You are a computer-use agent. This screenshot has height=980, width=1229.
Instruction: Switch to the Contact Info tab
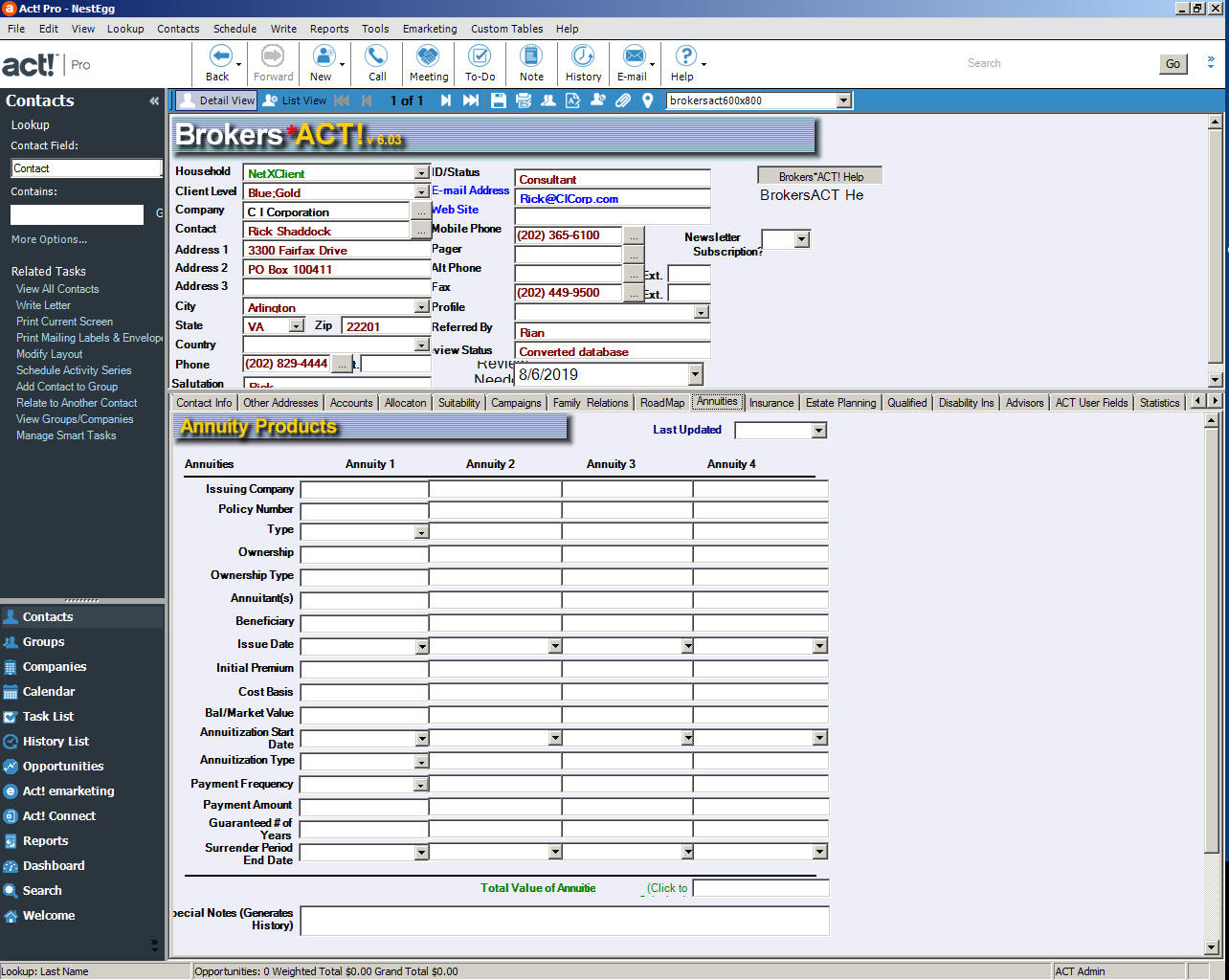pos(204,403)
